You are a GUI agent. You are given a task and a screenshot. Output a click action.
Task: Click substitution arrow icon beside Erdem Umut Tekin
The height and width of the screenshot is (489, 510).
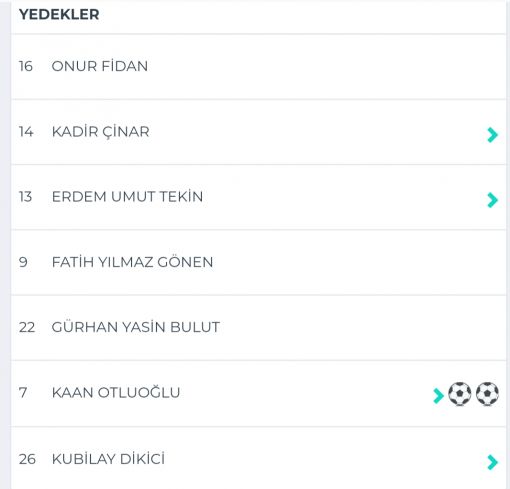pos(492,200)
